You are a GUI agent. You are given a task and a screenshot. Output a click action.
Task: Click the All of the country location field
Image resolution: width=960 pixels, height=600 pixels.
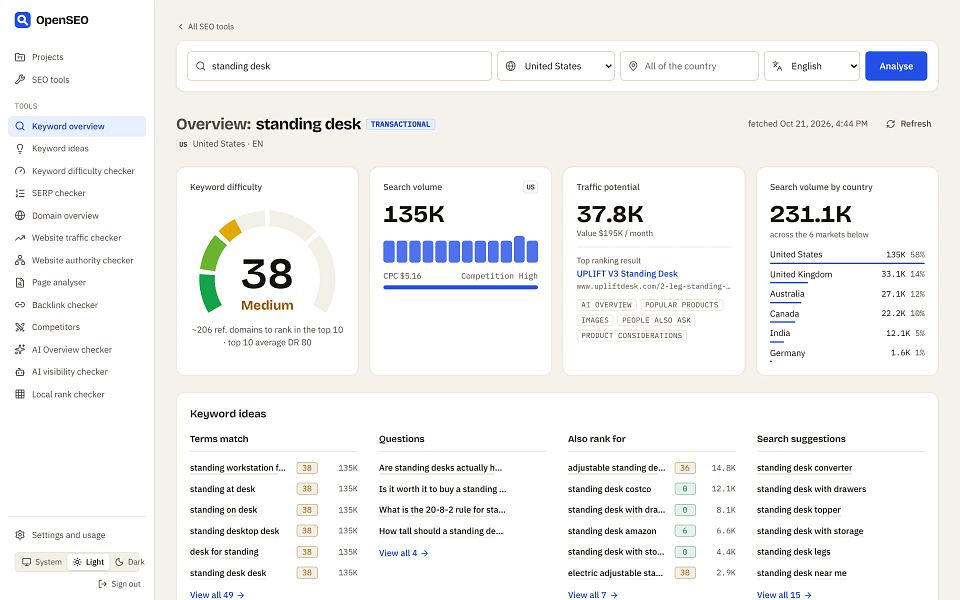[689, 66]
